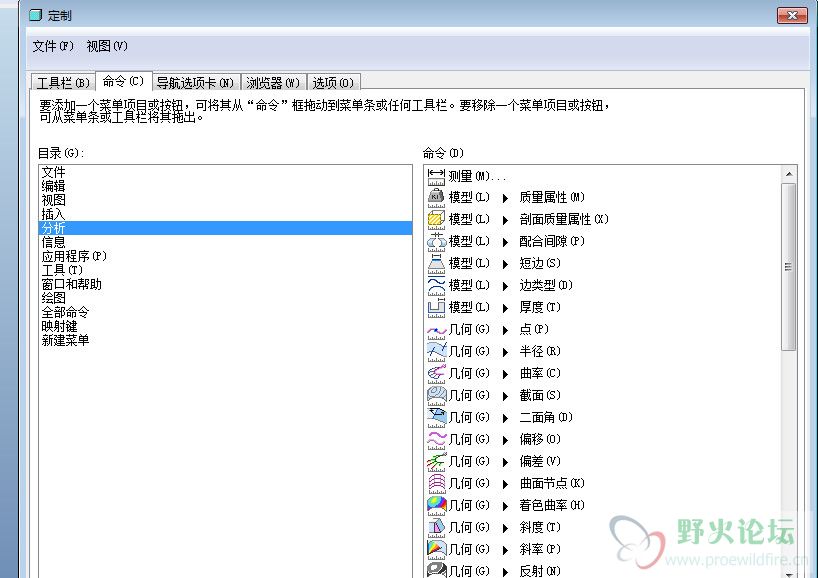Switch to the 导航选项卡(N) tab
This screenshot has width=818, height=578.
click(x=196, y=82)
